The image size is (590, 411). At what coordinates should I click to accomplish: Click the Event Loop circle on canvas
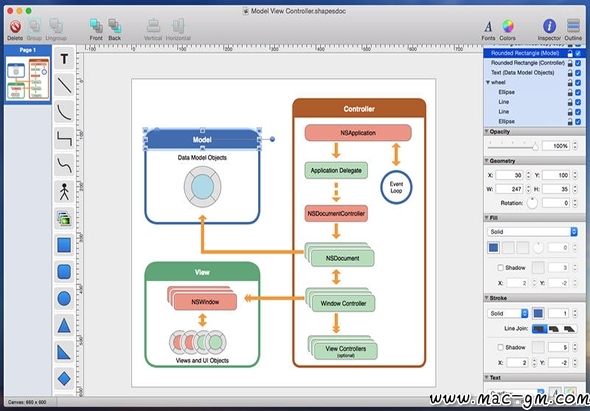[x=396, y=187]
